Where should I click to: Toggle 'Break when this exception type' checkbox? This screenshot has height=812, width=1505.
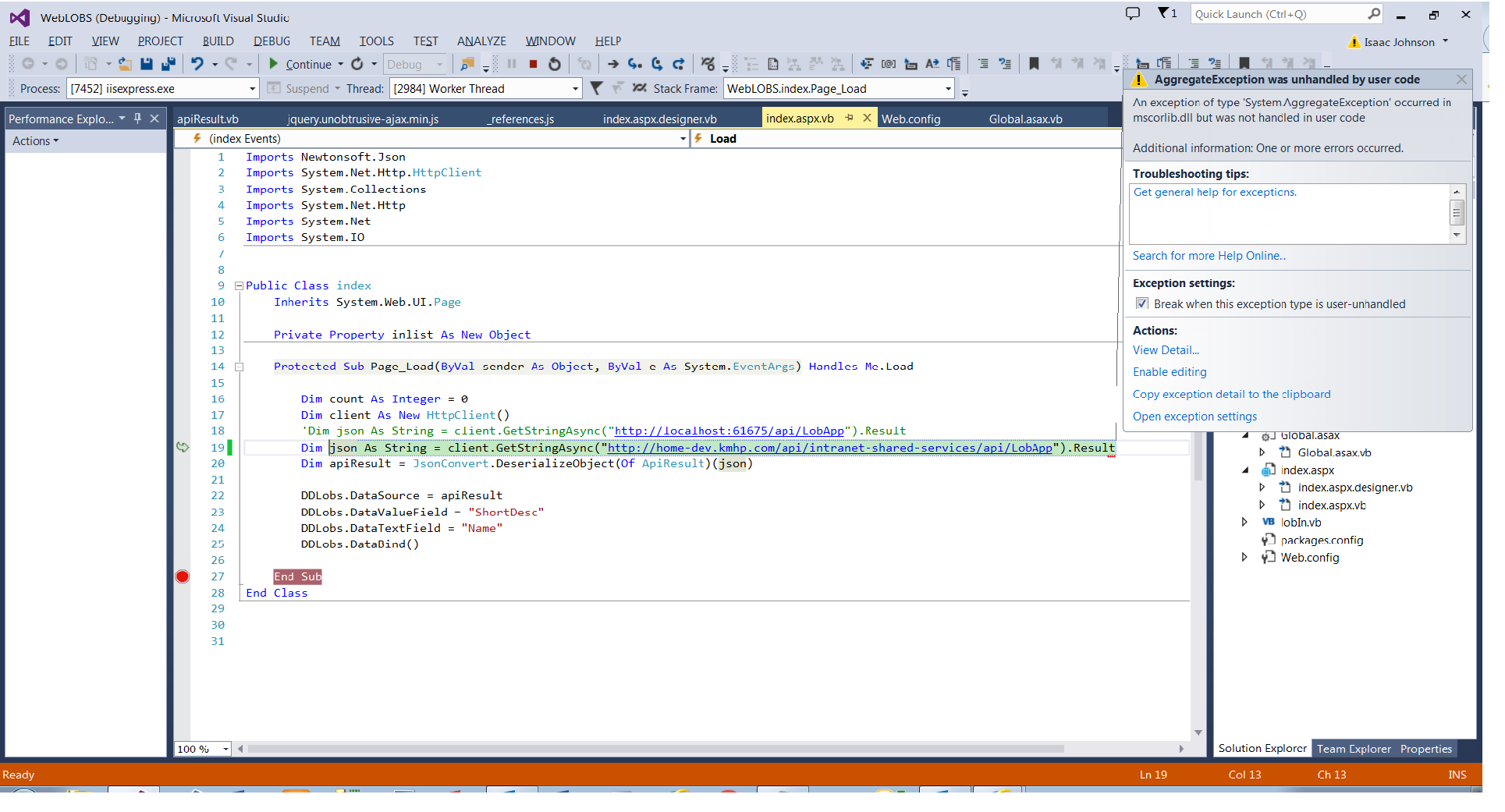(1142, 303)
